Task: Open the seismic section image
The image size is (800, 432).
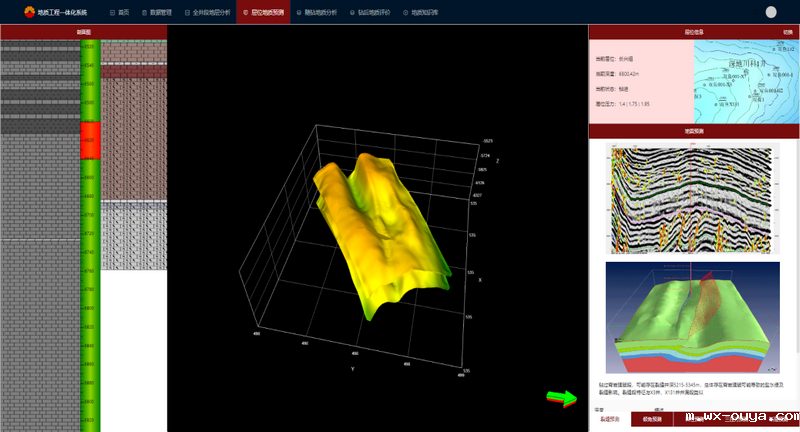Action: point(692,199)
